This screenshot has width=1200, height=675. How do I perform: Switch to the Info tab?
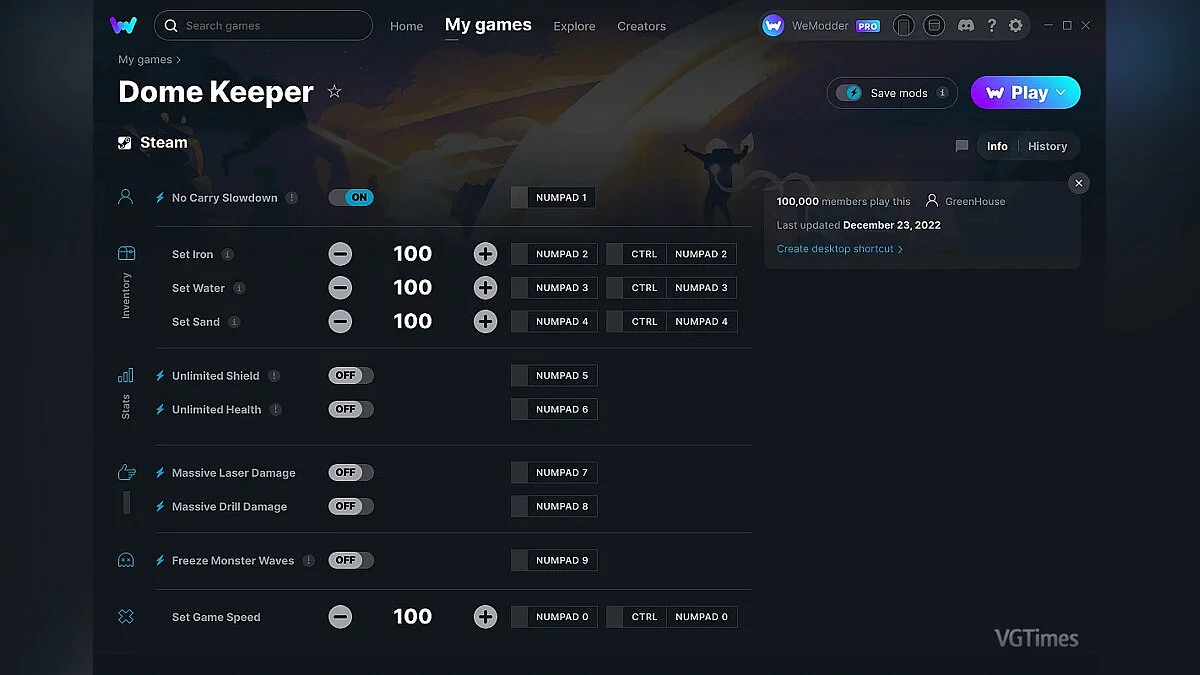997,146
